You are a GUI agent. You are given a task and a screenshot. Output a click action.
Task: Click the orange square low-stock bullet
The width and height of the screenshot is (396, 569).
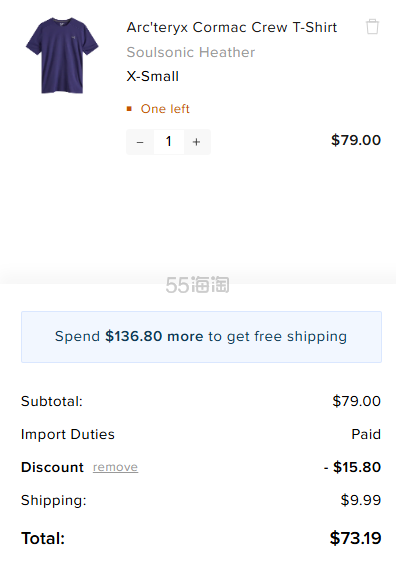[129, 109]
